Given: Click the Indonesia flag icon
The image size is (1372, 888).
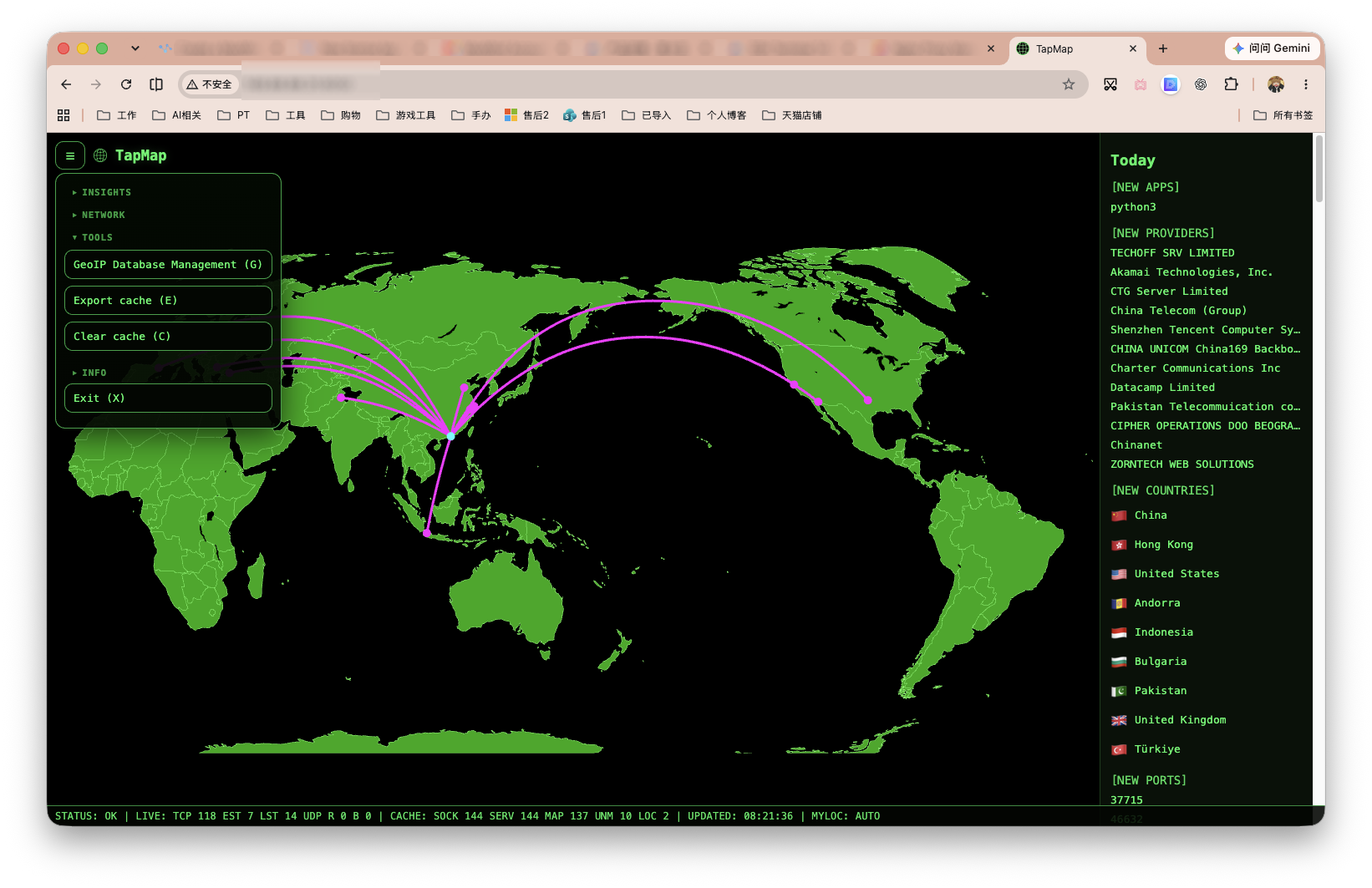Looking at the screenshot, I should (x=1119, y=633).
